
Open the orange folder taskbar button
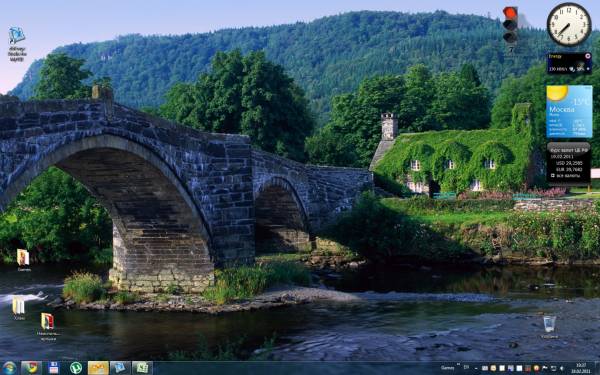coord(98,368)
